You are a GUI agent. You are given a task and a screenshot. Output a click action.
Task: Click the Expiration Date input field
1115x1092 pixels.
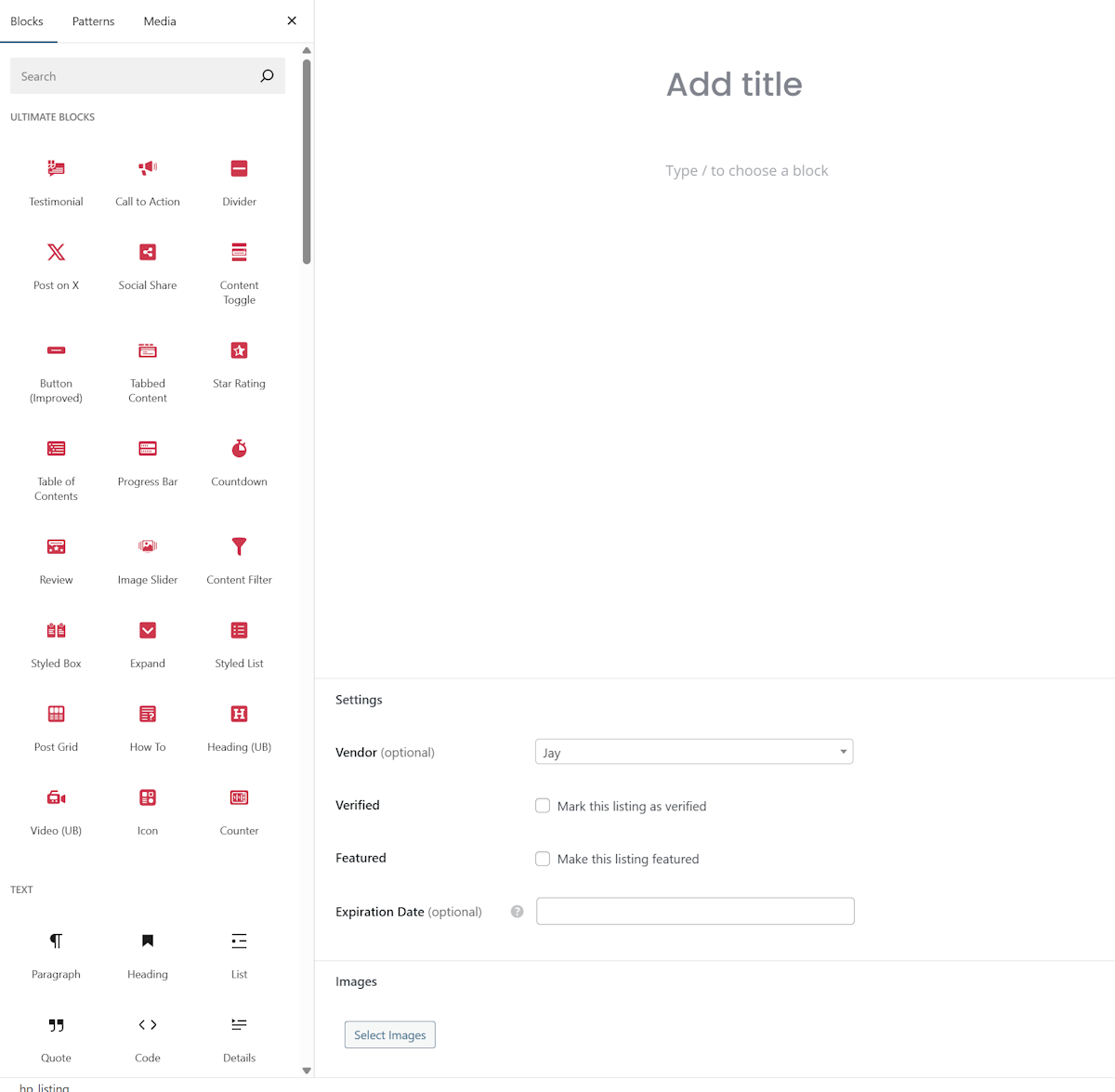tap(695, 911)
